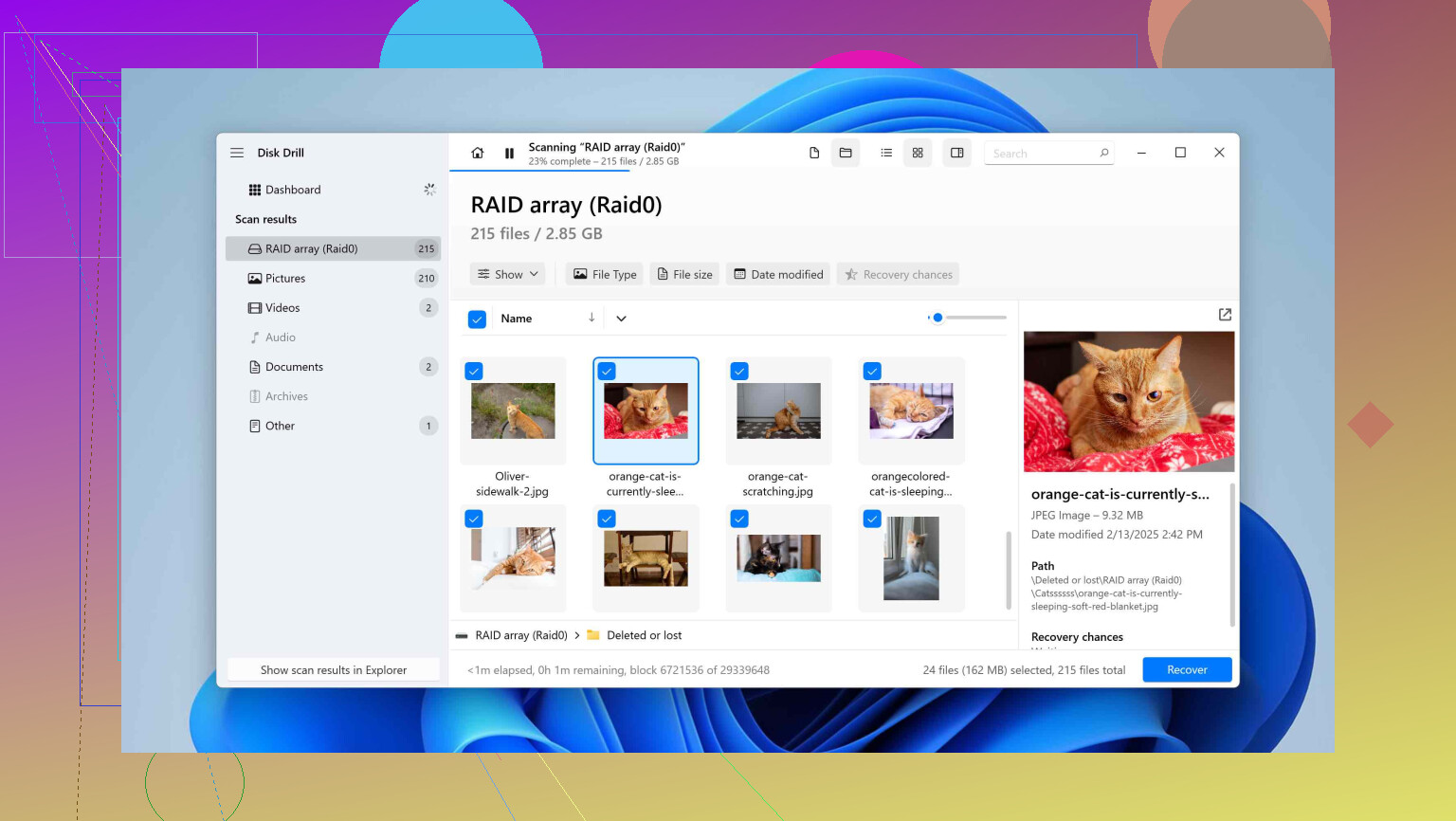Go to Dashboard in sidebar
The height and width of the screenshot is (821, 1456).
coord(292,190)
